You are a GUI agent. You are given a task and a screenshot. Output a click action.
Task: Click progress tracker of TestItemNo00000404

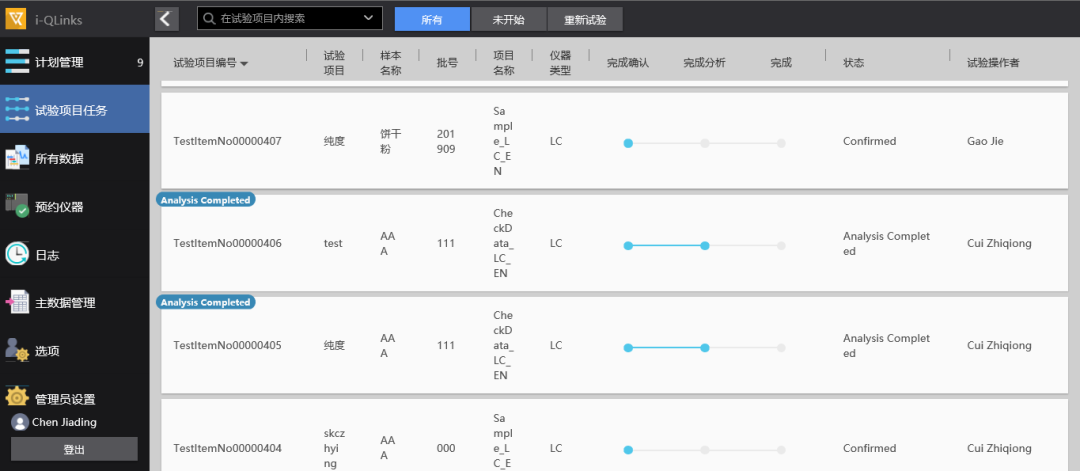[x=704, y=450]
